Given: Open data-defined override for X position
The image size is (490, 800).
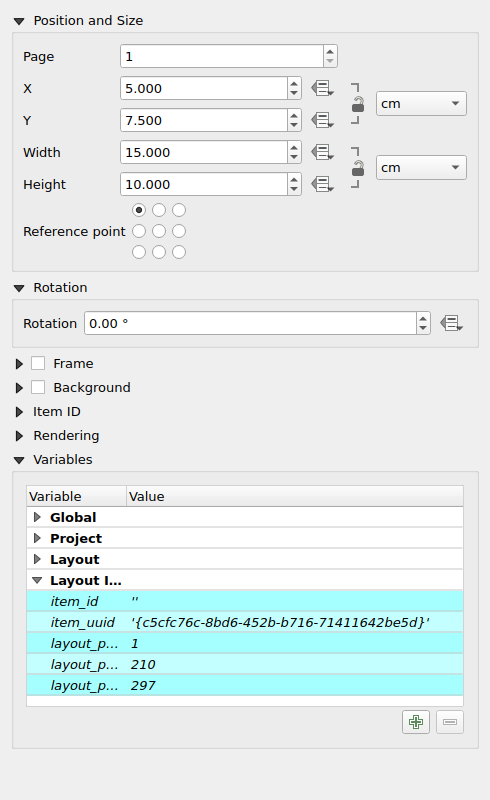Looking at the screenshot, I should [x=323, y=88].
